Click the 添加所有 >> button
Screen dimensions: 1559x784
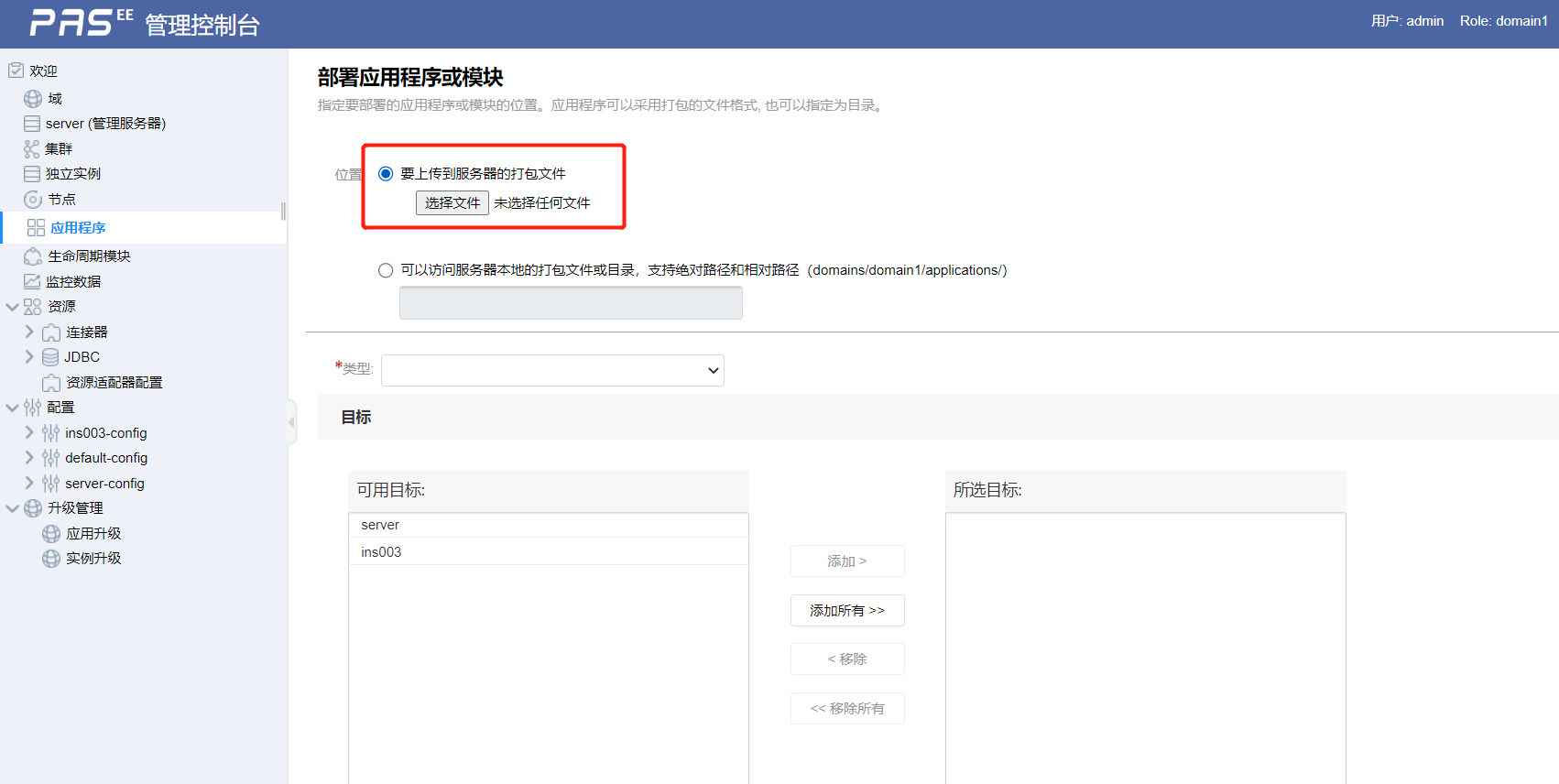847,611
